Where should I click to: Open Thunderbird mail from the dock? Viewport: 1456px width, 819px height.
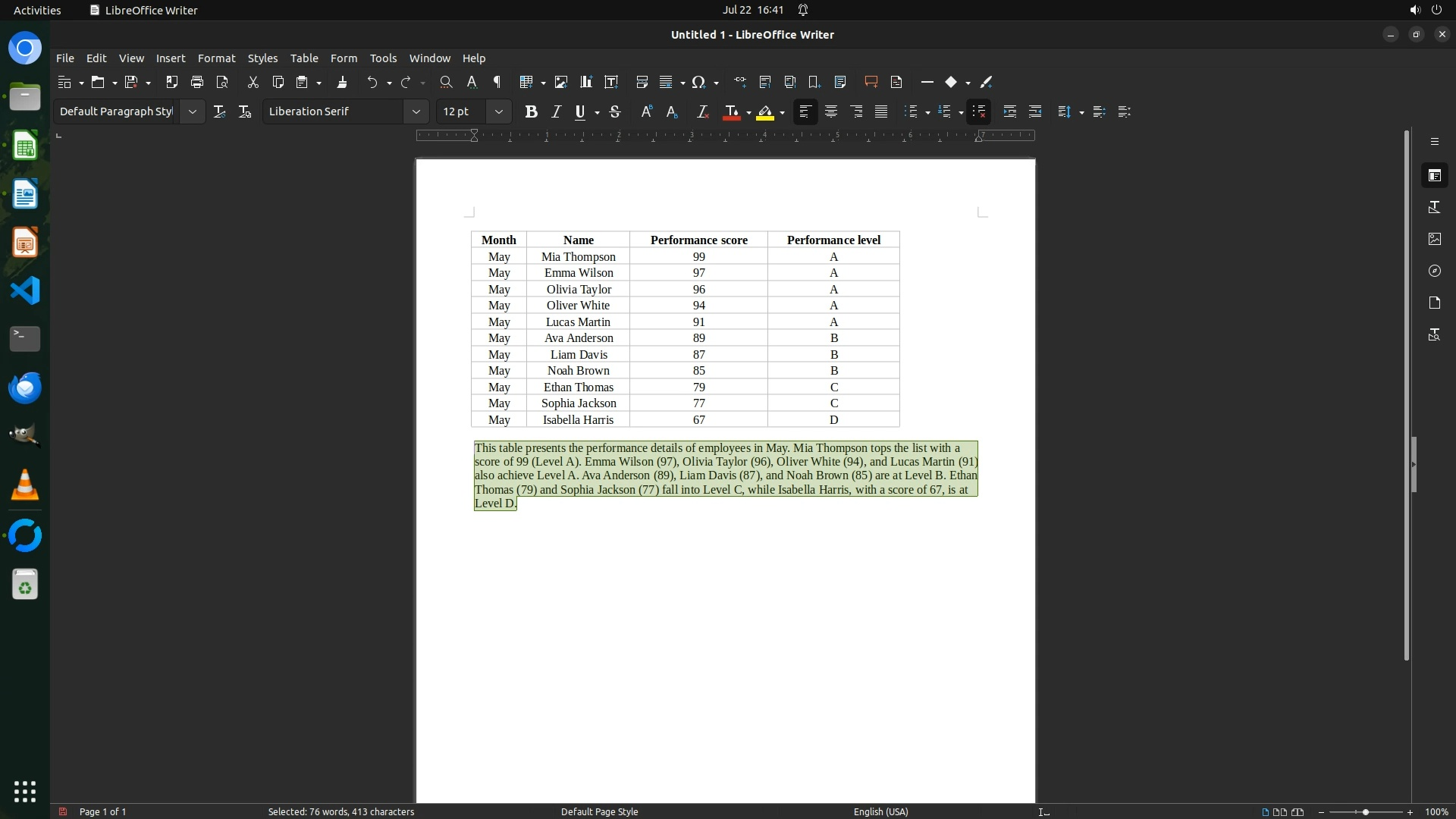(24, 388)
